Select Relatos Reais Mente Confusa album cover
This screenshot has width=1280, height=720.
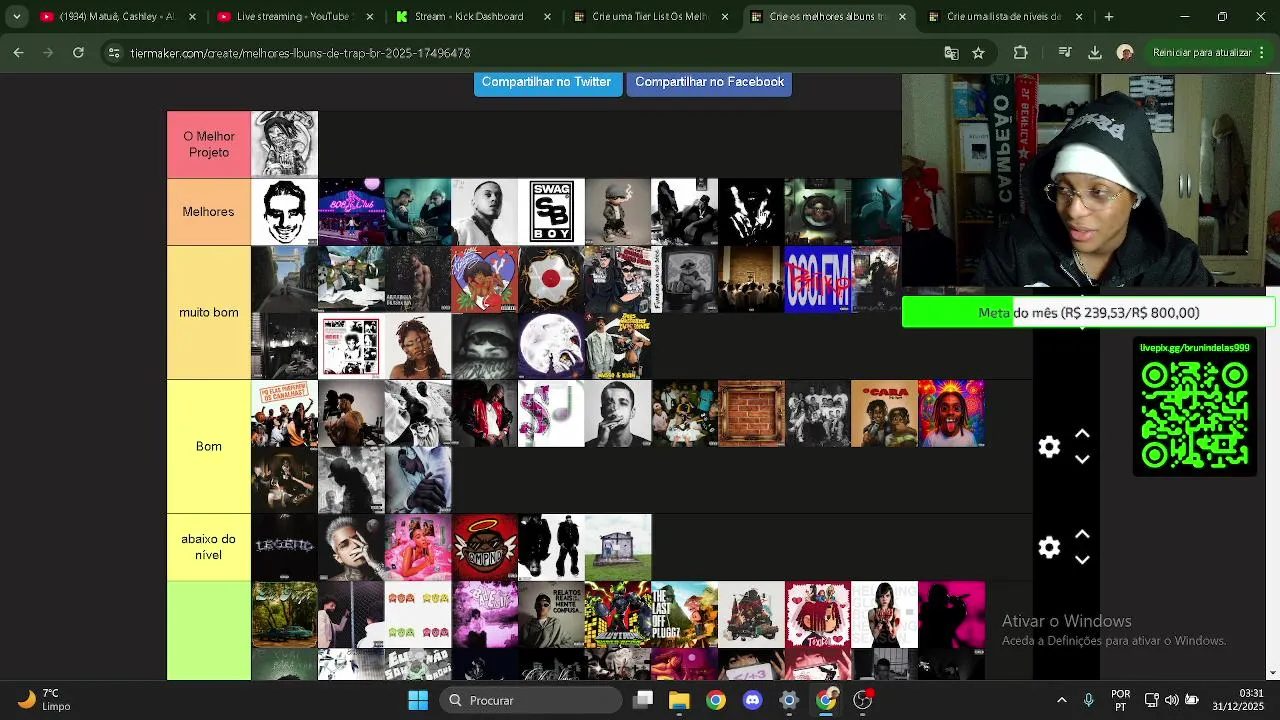coord(551,615)
